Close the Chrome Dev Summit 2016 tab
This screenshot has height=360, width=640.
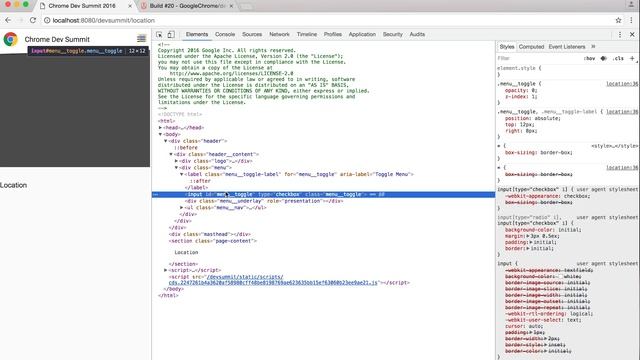(x=130, y=6)
